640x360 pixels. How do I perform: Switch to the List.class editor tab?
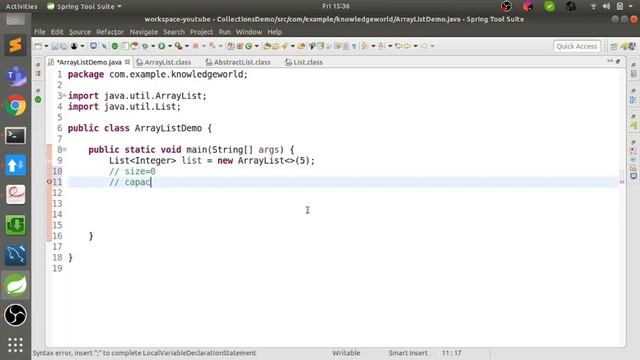click(x=304, y=62)
